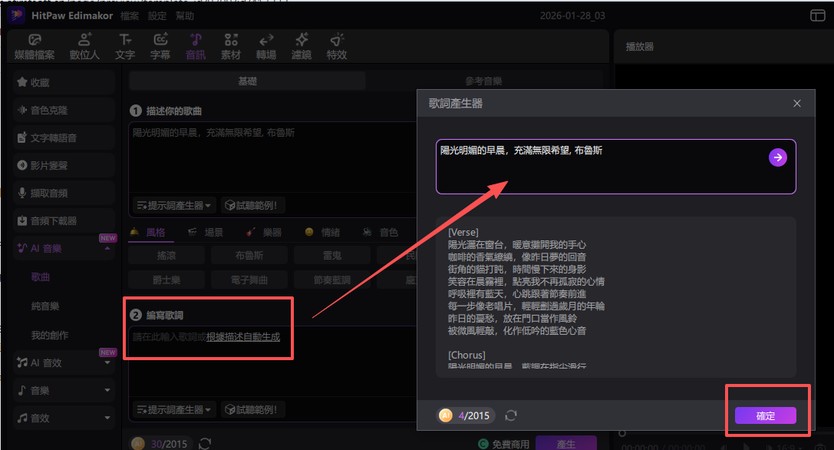Image resolution: width=834 pixels, height=450 pixels.
Task: Open 提示詞產生器 dropdown under lyrics box
Action: (174, 410)
